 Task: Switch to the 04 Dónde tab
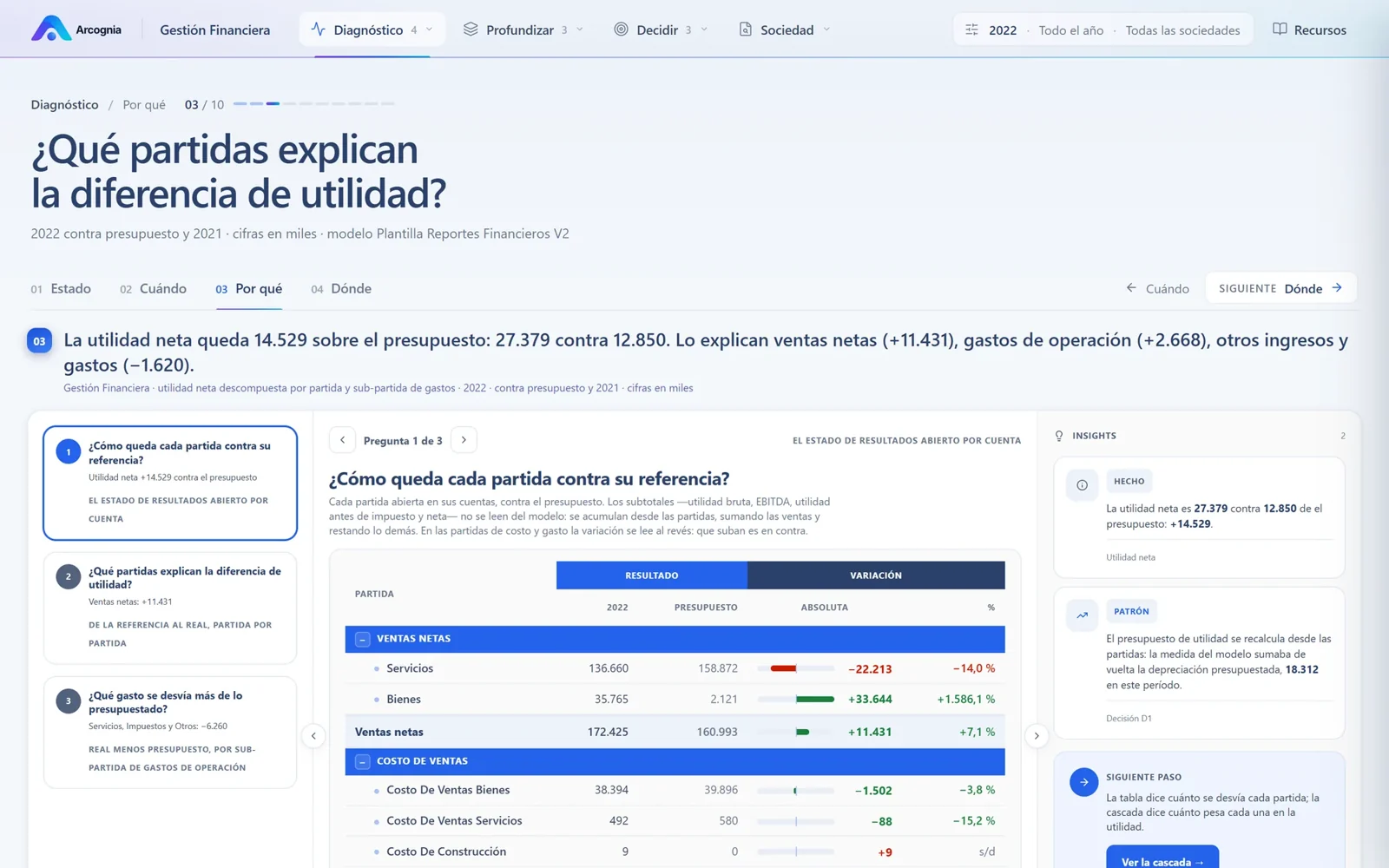point(341,289)
